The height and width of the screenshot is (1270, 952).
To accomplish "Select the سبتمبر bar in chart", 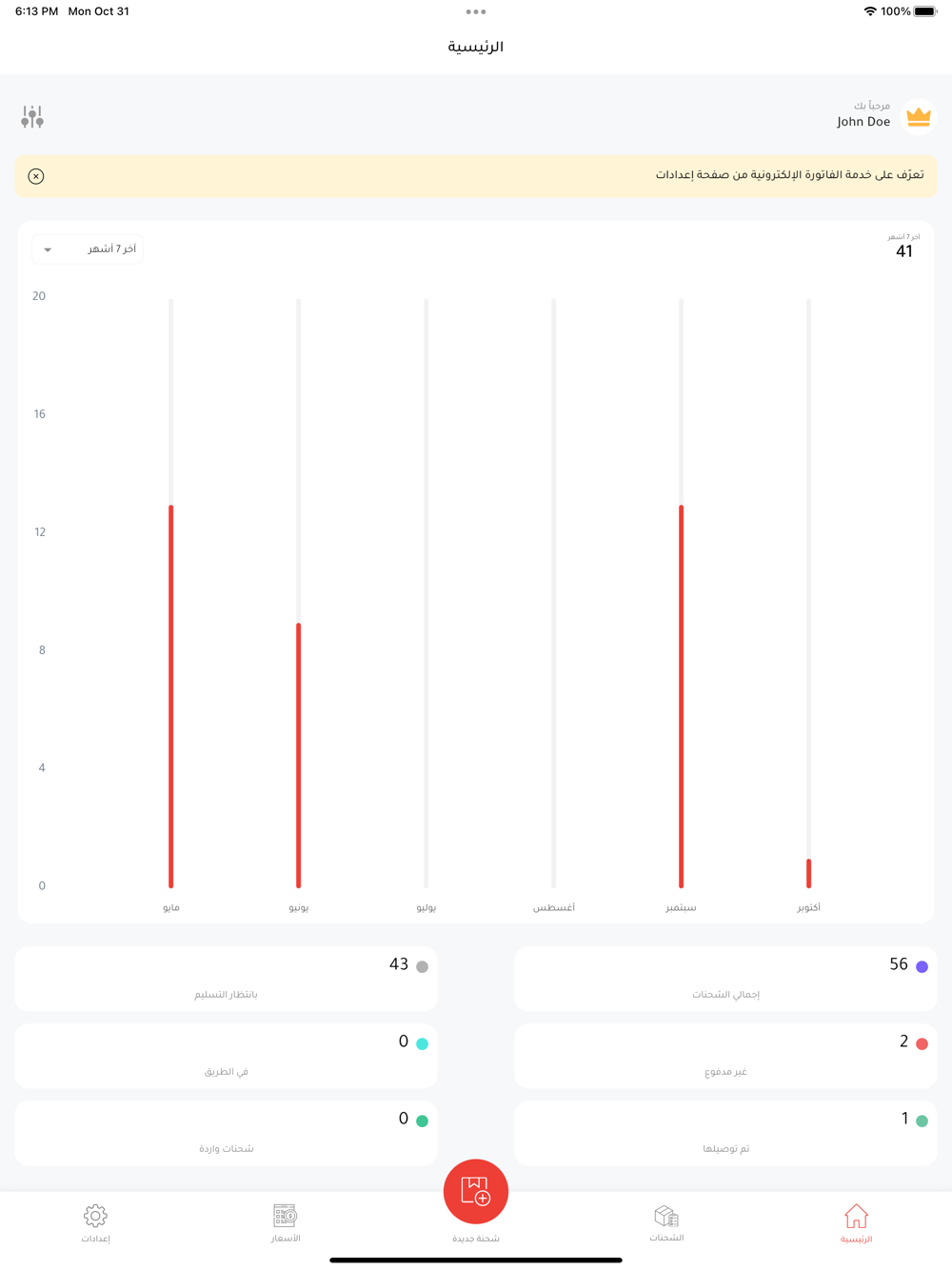I will [x=681, y=695].
